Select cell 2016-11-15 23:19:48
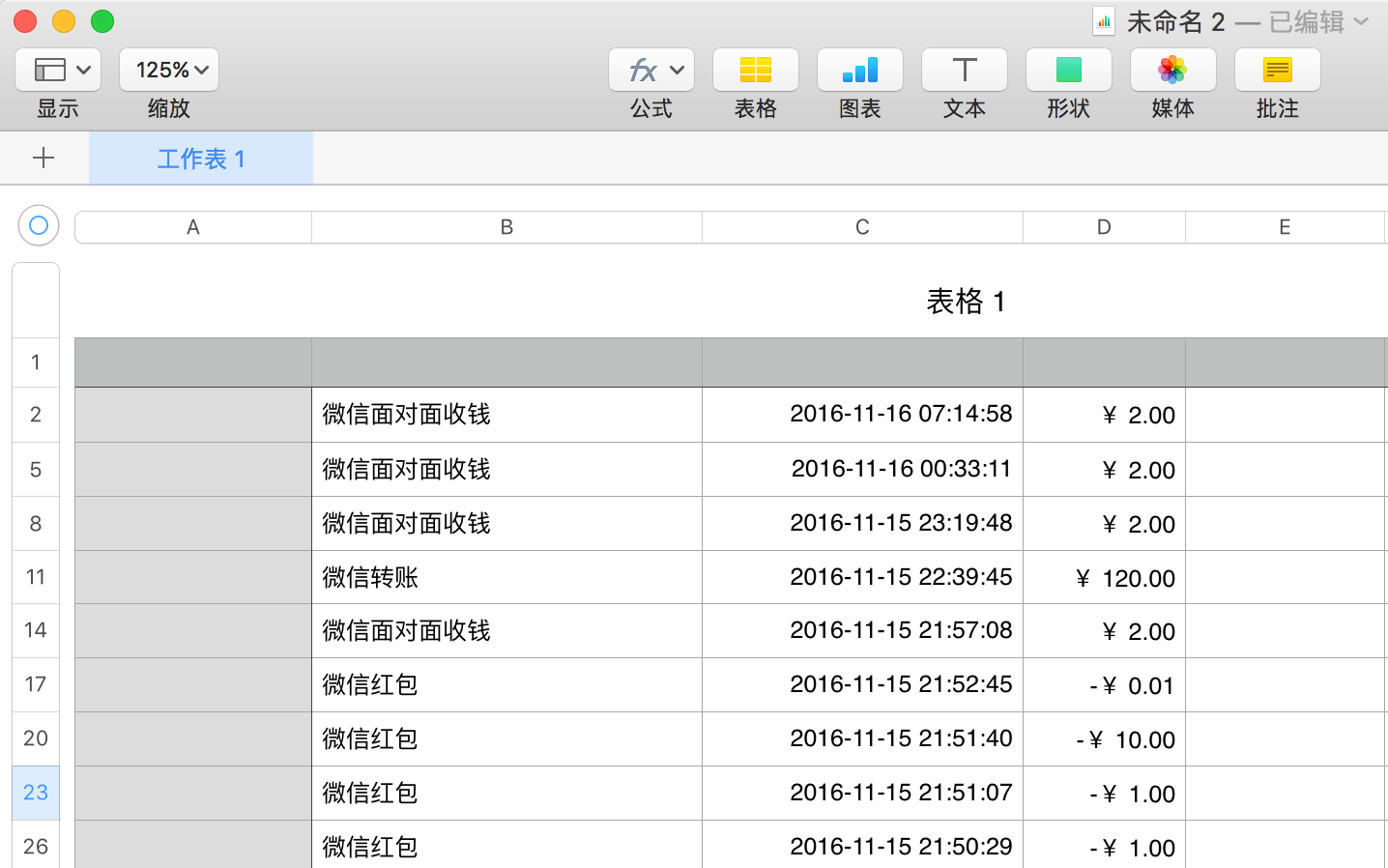The width and height of the screenshot is (1388, 868). (x=862, y=524)
